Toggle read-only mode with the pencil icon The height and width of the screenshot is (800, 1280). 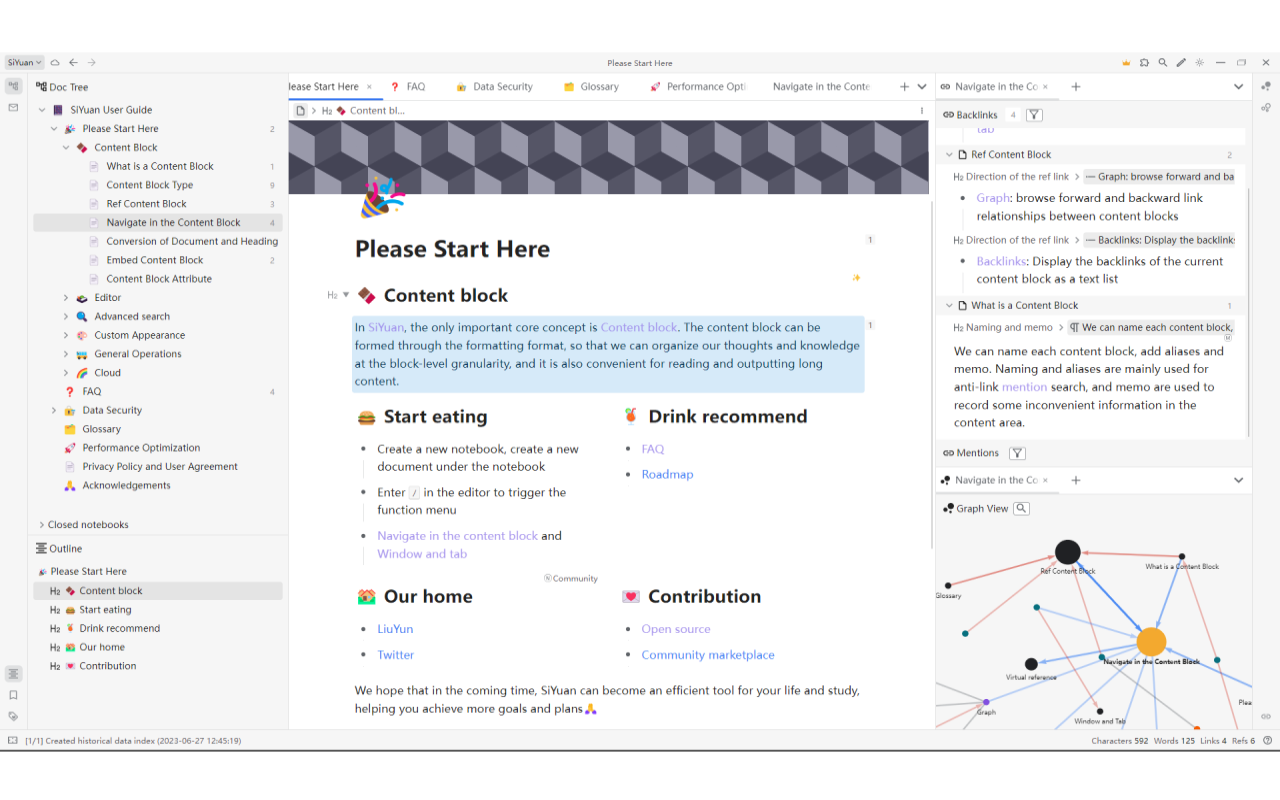click(x=1181, y=62)
